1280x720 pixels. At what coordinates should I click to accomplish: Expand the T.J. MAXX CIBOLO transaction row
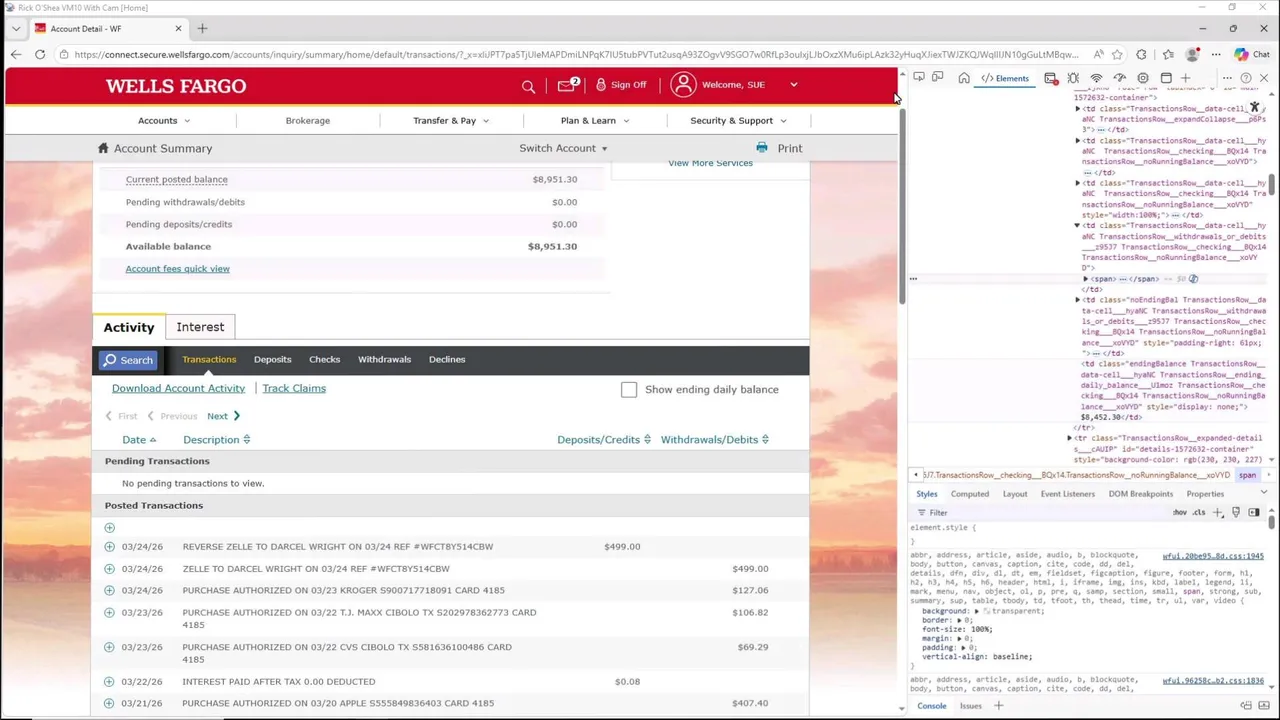[x=109, y=613]
